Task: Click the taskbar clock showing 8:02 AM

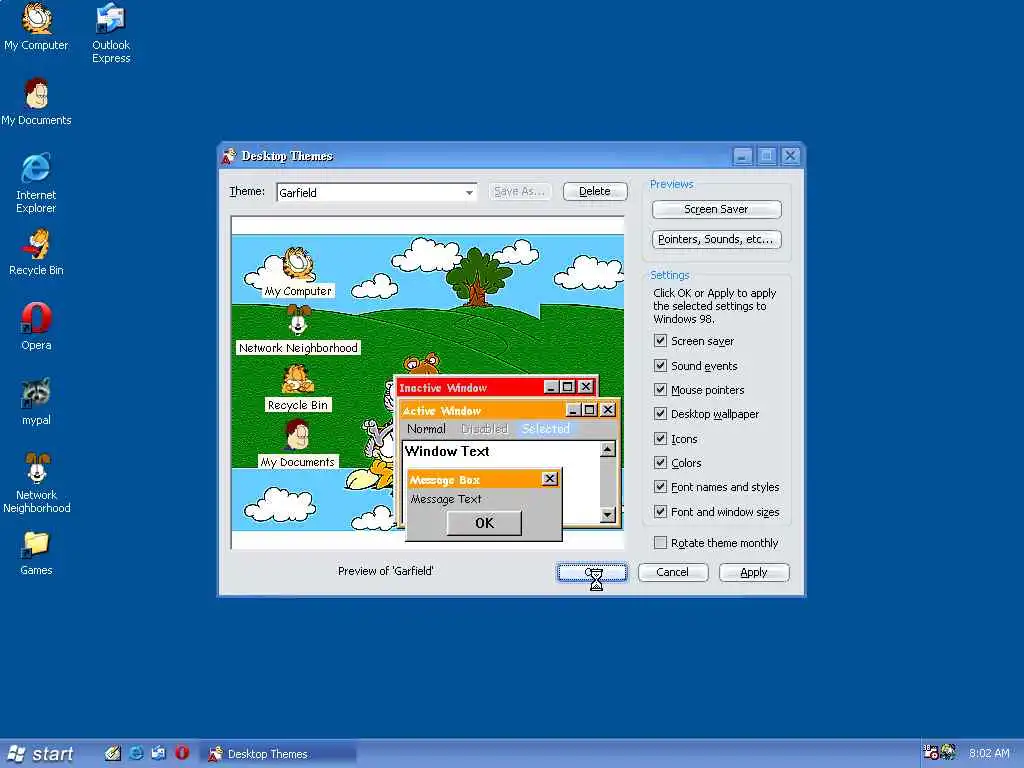Action: point(989,754)
